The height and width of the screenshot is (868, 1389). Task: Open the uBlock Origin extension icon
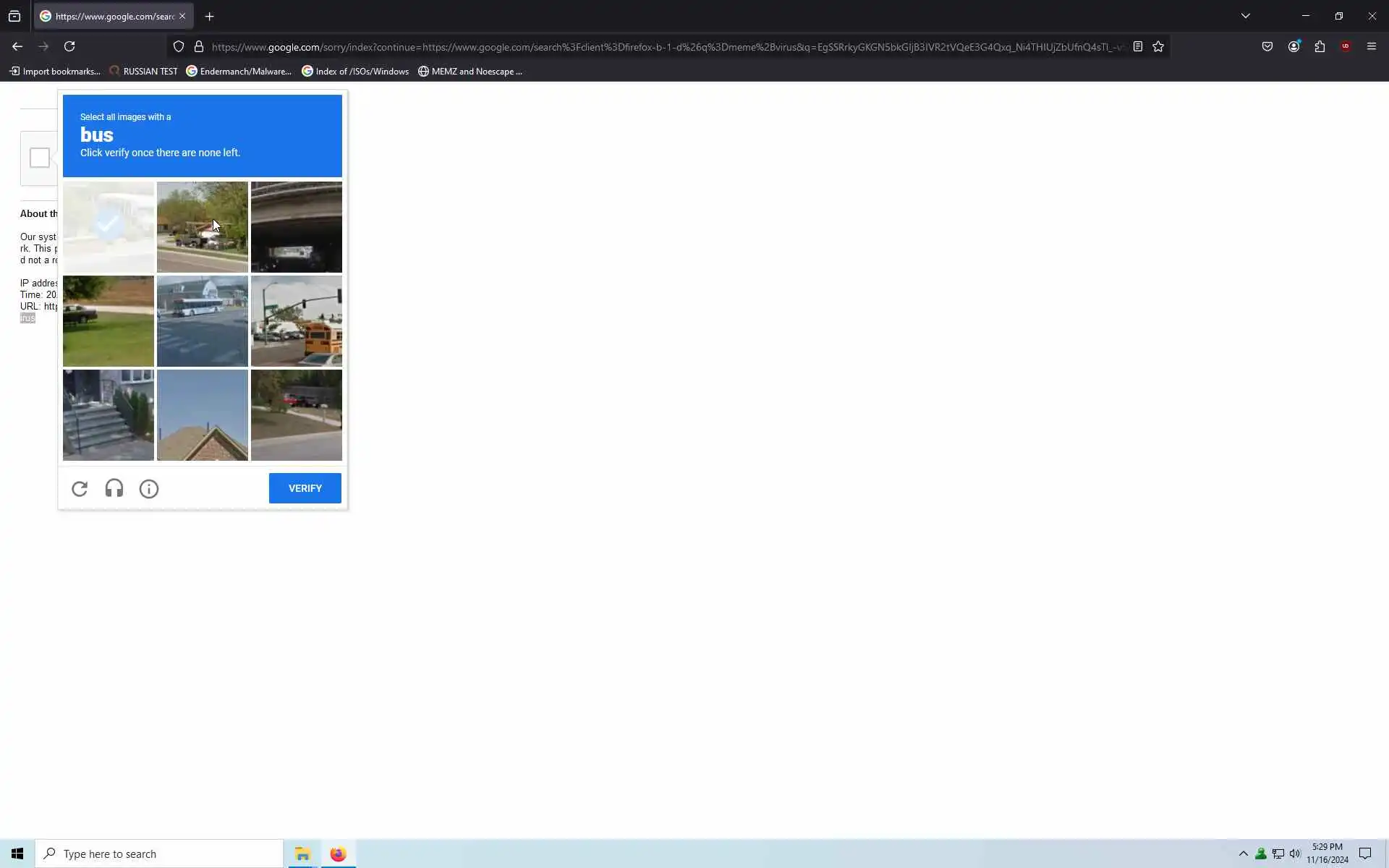click(x=1346, y=46)
